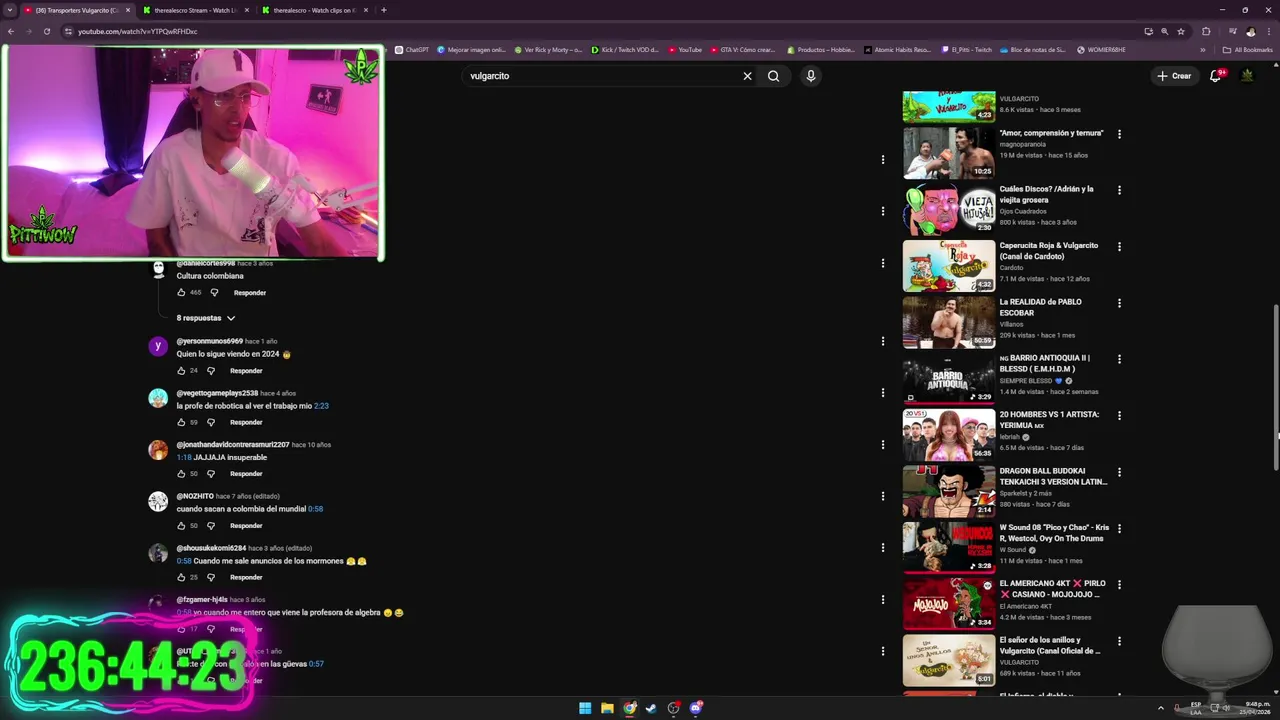Click in the YouTube search field 'vulgarcito'

[600, 76]
